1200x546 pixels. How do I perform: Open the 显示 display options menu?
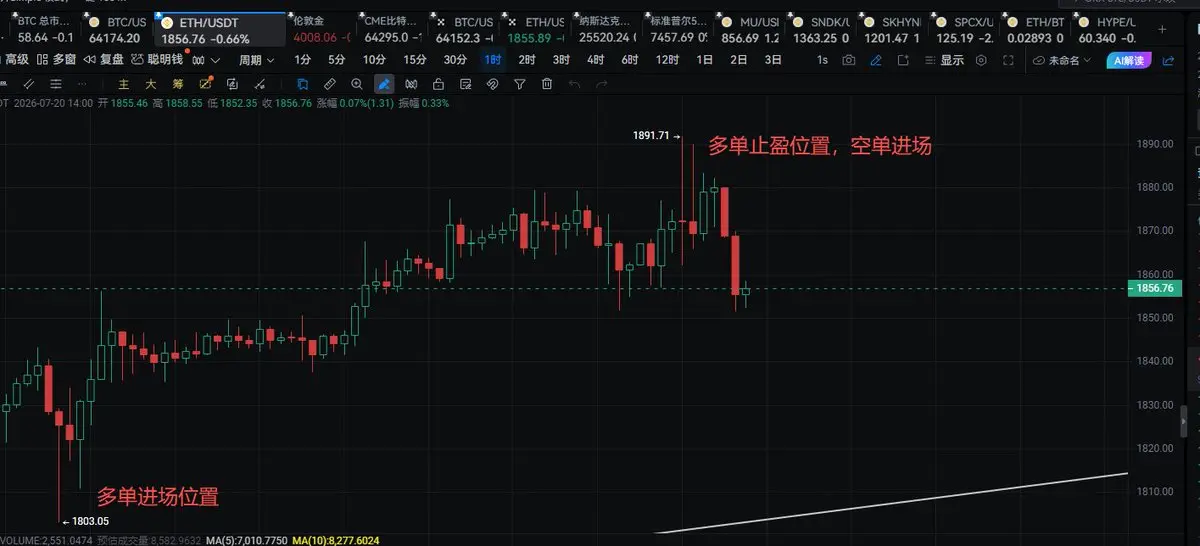click(x=944, y=60)
